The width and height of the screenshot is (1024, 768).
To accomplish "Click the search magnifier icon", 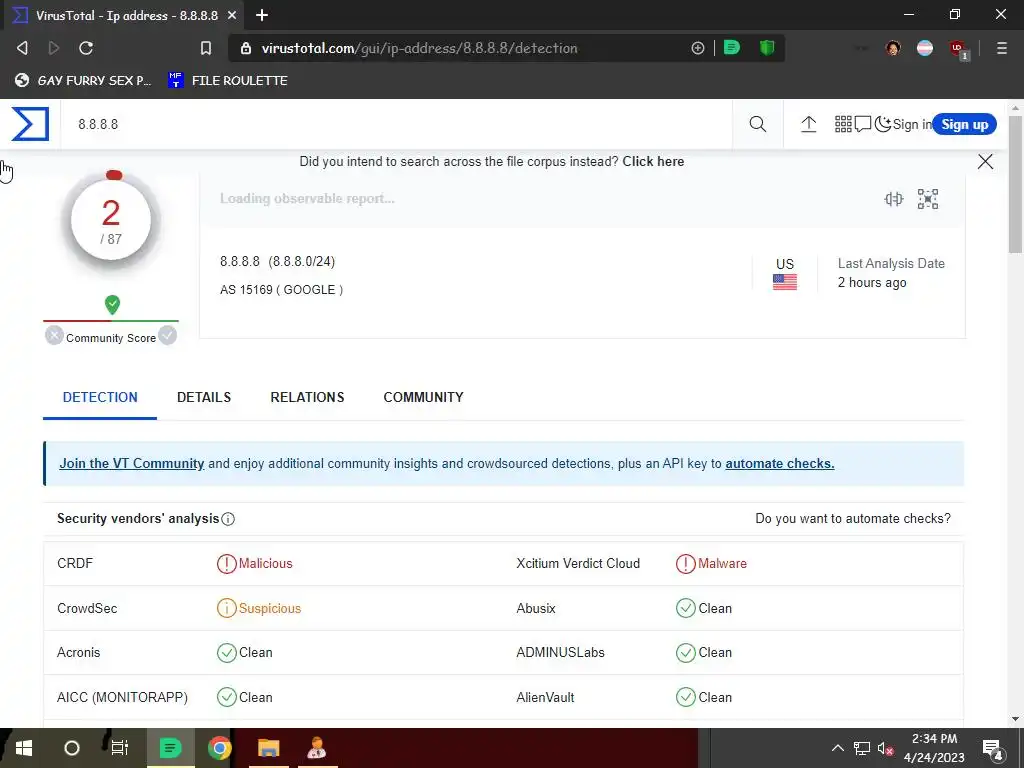I will 758,124.
